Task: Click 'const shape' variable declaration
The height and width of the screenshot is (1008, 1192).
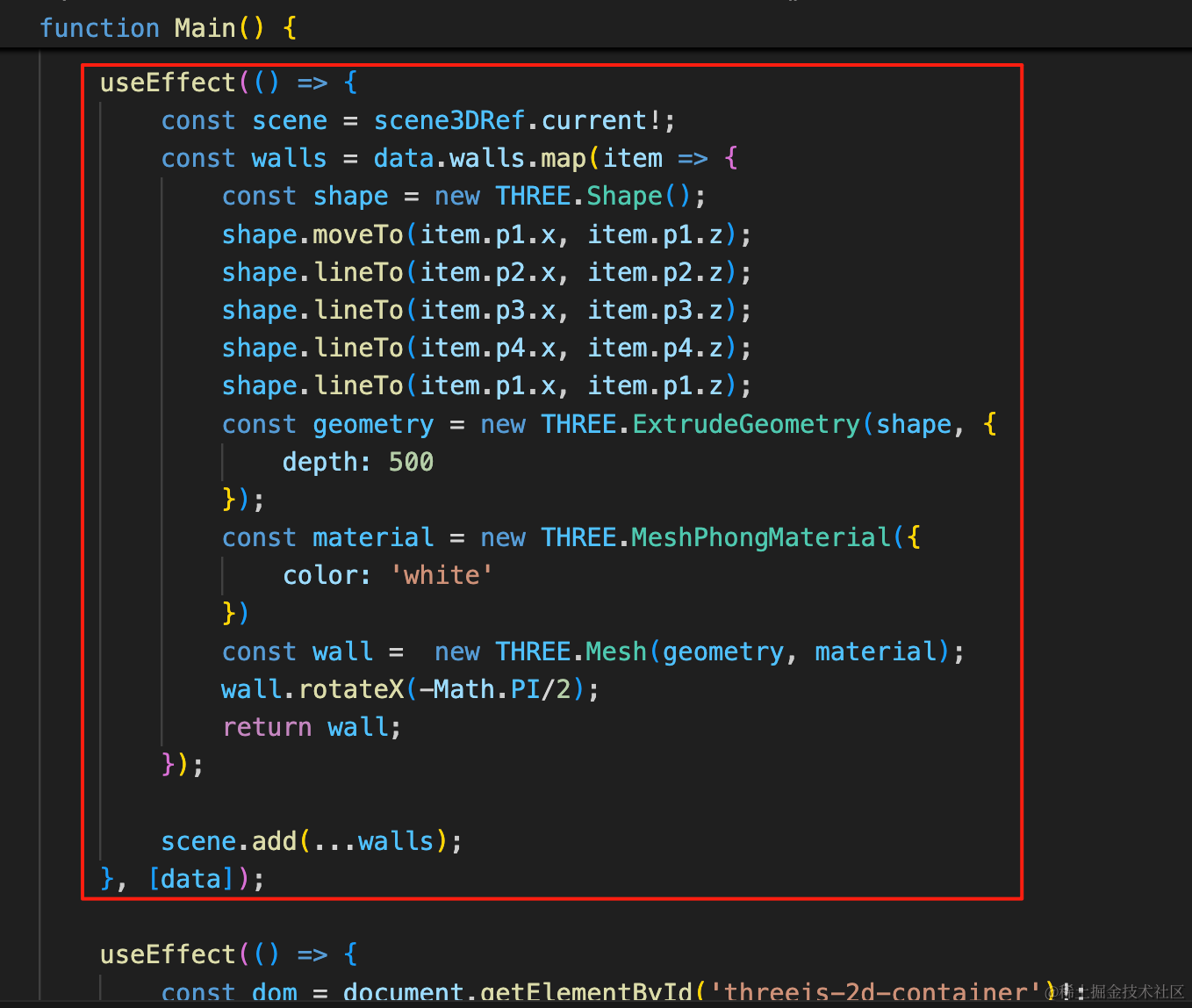Action: [x=305, y=196]
